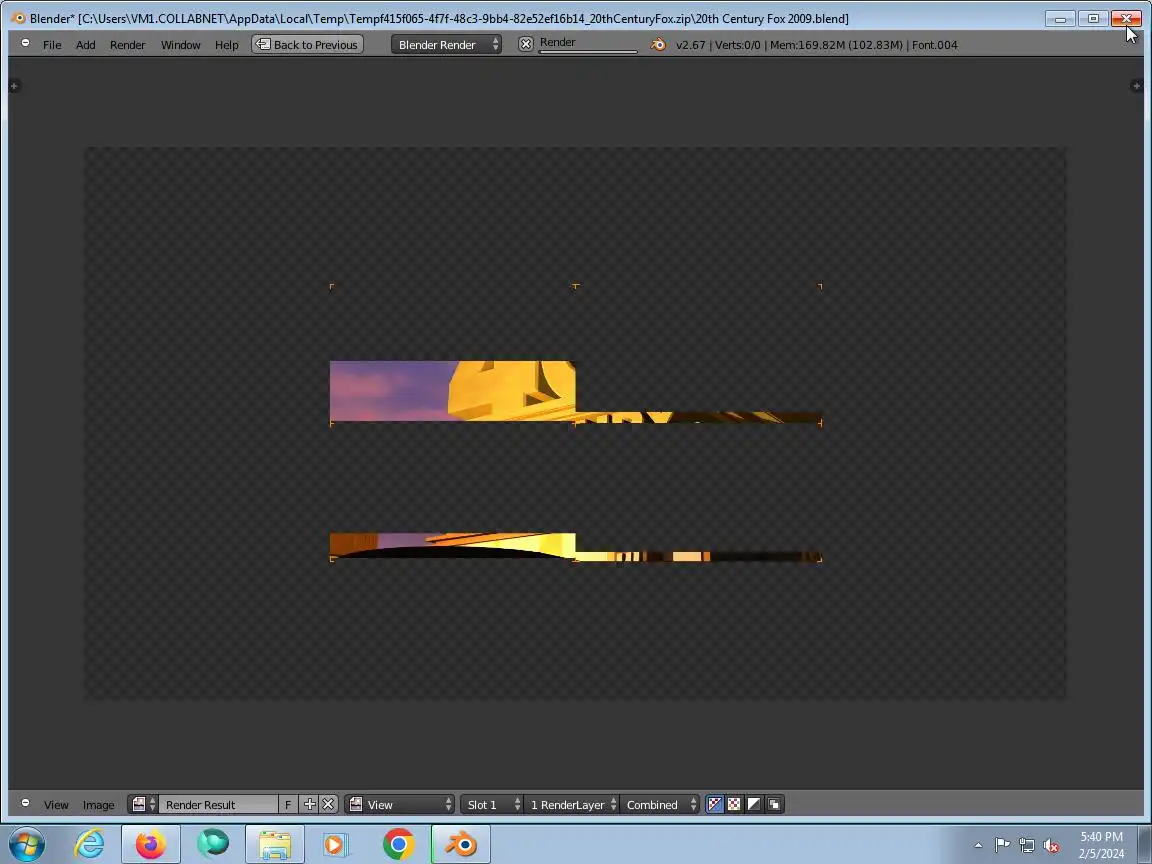Click Back to Previous button
Screen dimensions: 1152x864
coord(307,45)
